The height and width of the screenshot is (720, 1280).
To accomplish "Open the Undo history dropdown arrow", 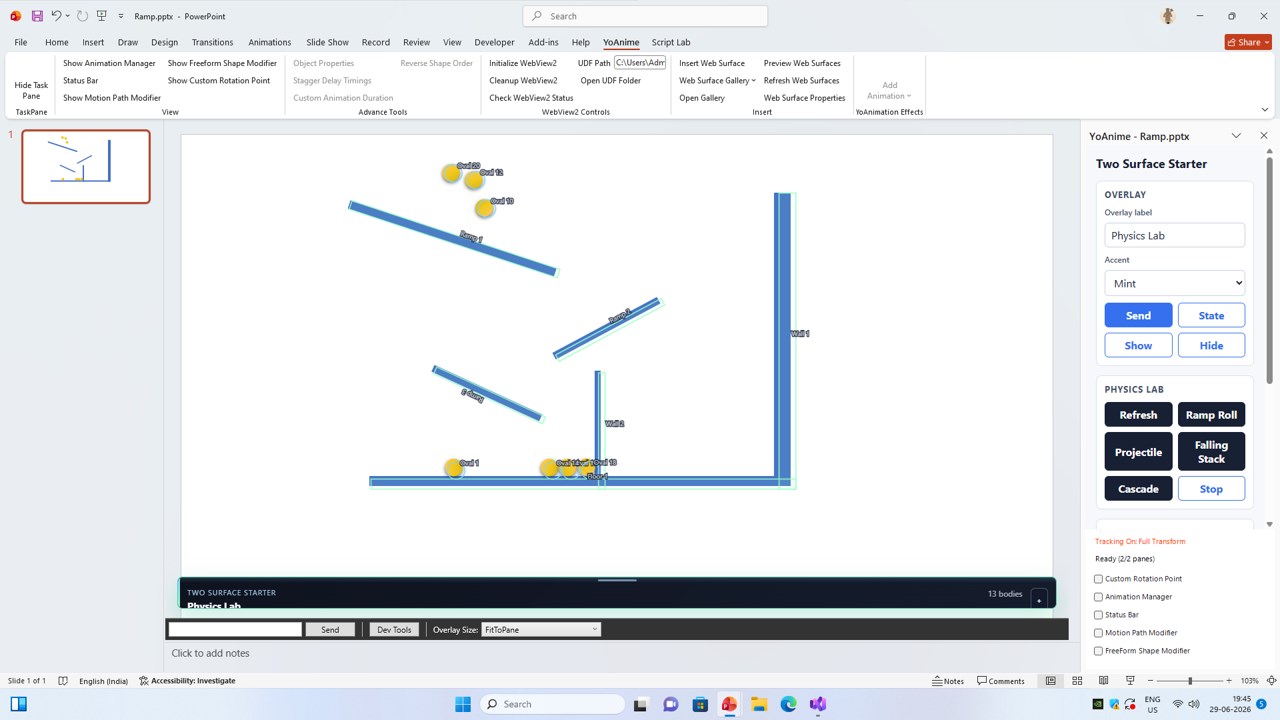I will pyautogui.click(x=67, y=16).
